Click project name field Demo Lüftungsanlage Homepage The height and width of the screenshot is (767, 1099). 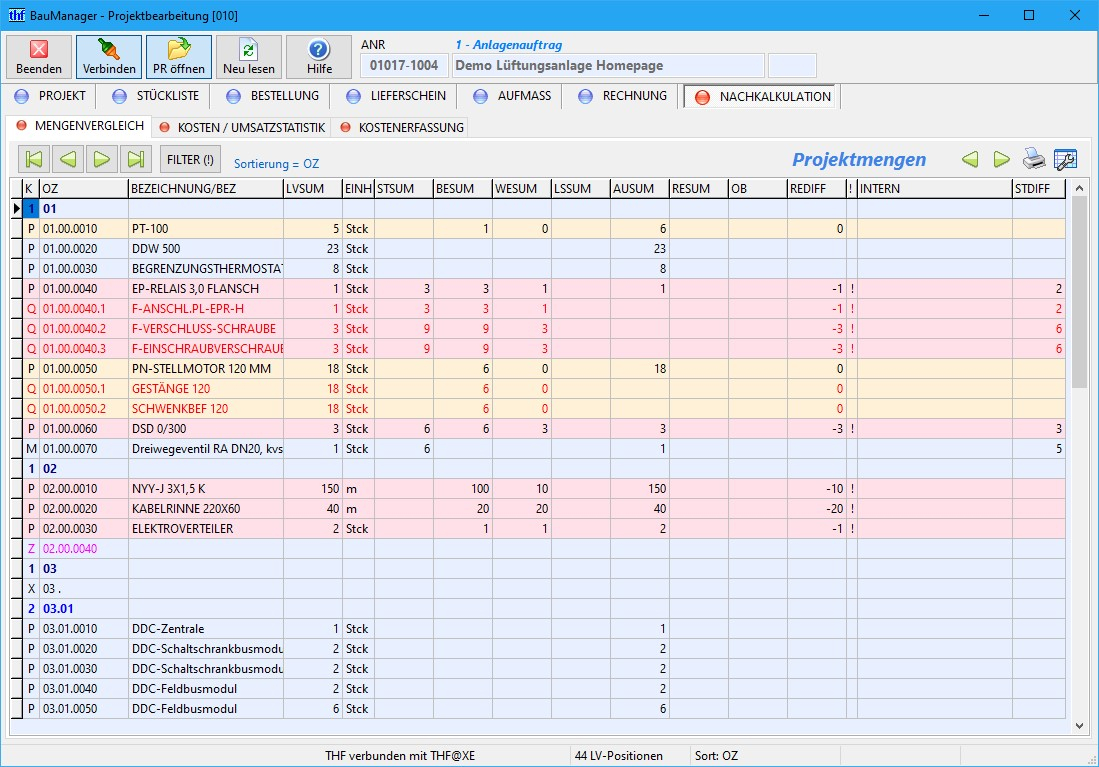[x=608, y=66]
